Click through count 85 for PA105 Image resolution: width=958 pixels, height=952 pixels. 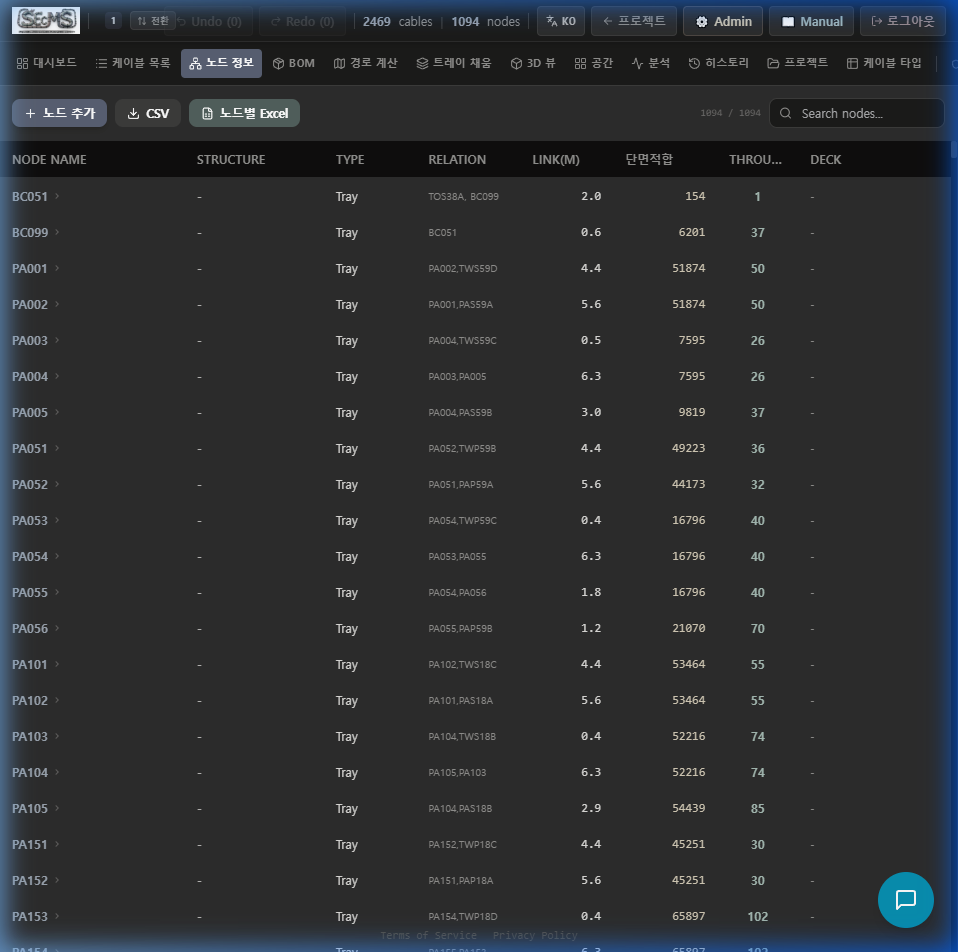pyautogui.click(x=758, y=808)
